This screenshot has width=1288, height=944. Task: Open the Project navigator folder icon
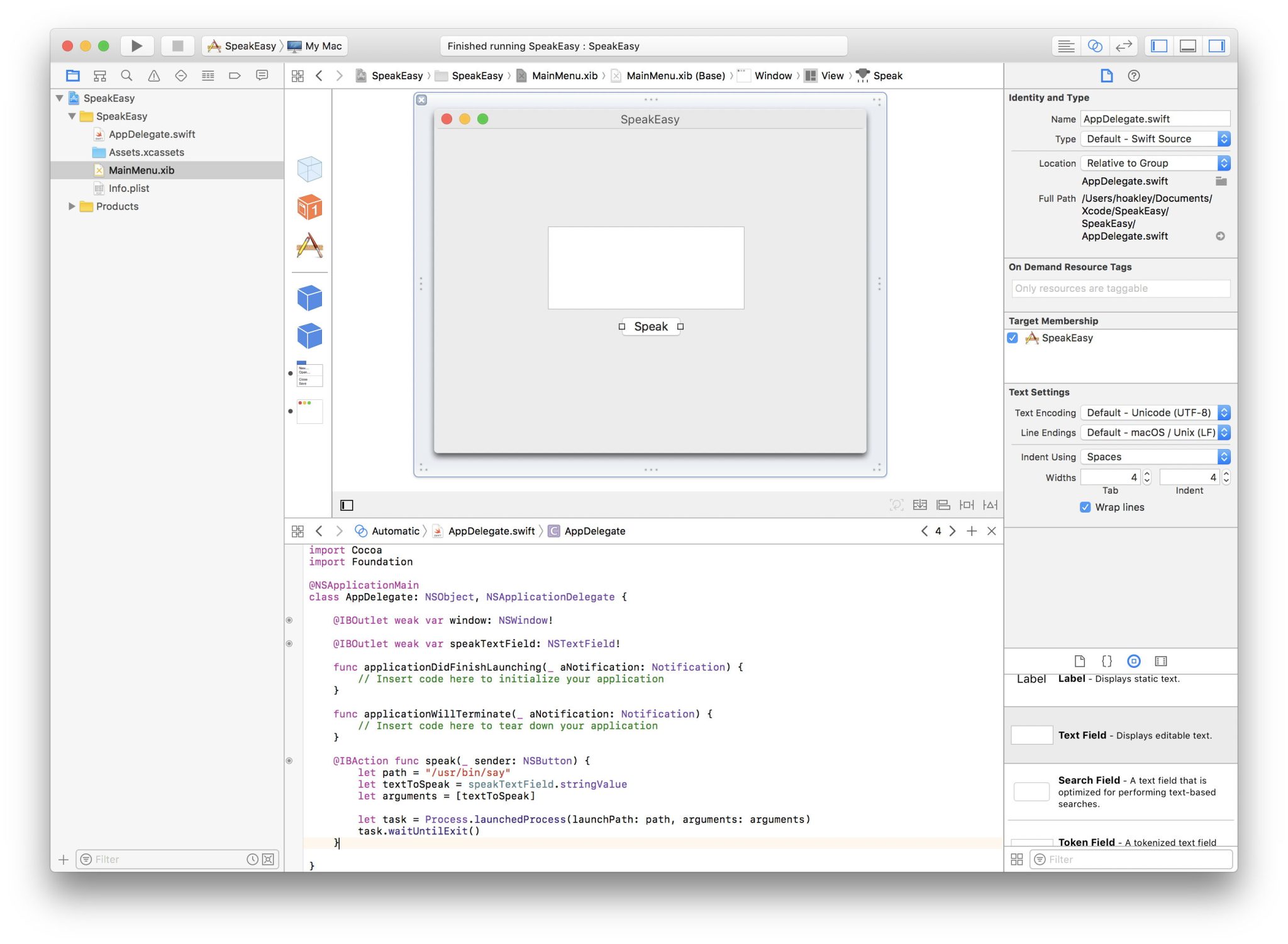click(73, 76)
